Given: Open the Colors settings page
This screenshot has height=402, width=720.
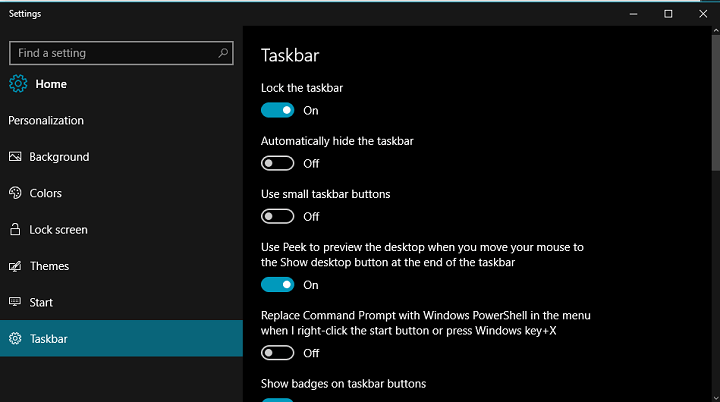Looking at the screenshot, I should [x=121, y=193].
